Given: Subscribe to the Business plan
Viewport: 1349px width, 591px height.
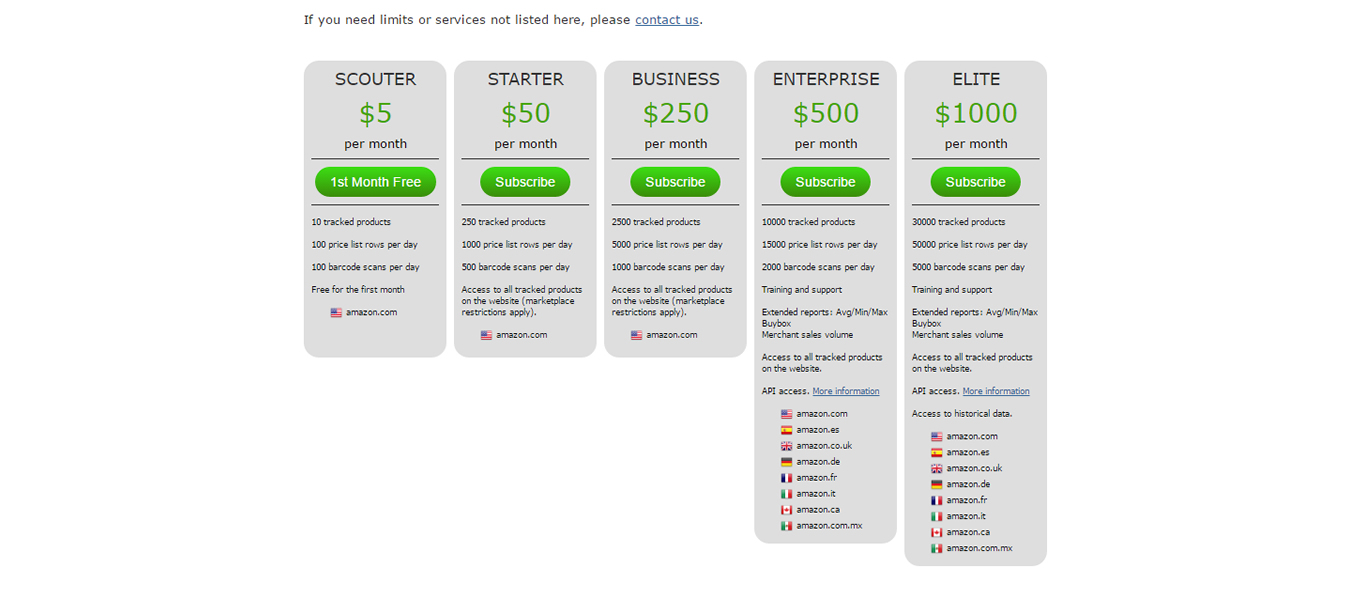Looking at the screenshot, I should (675, 182).
